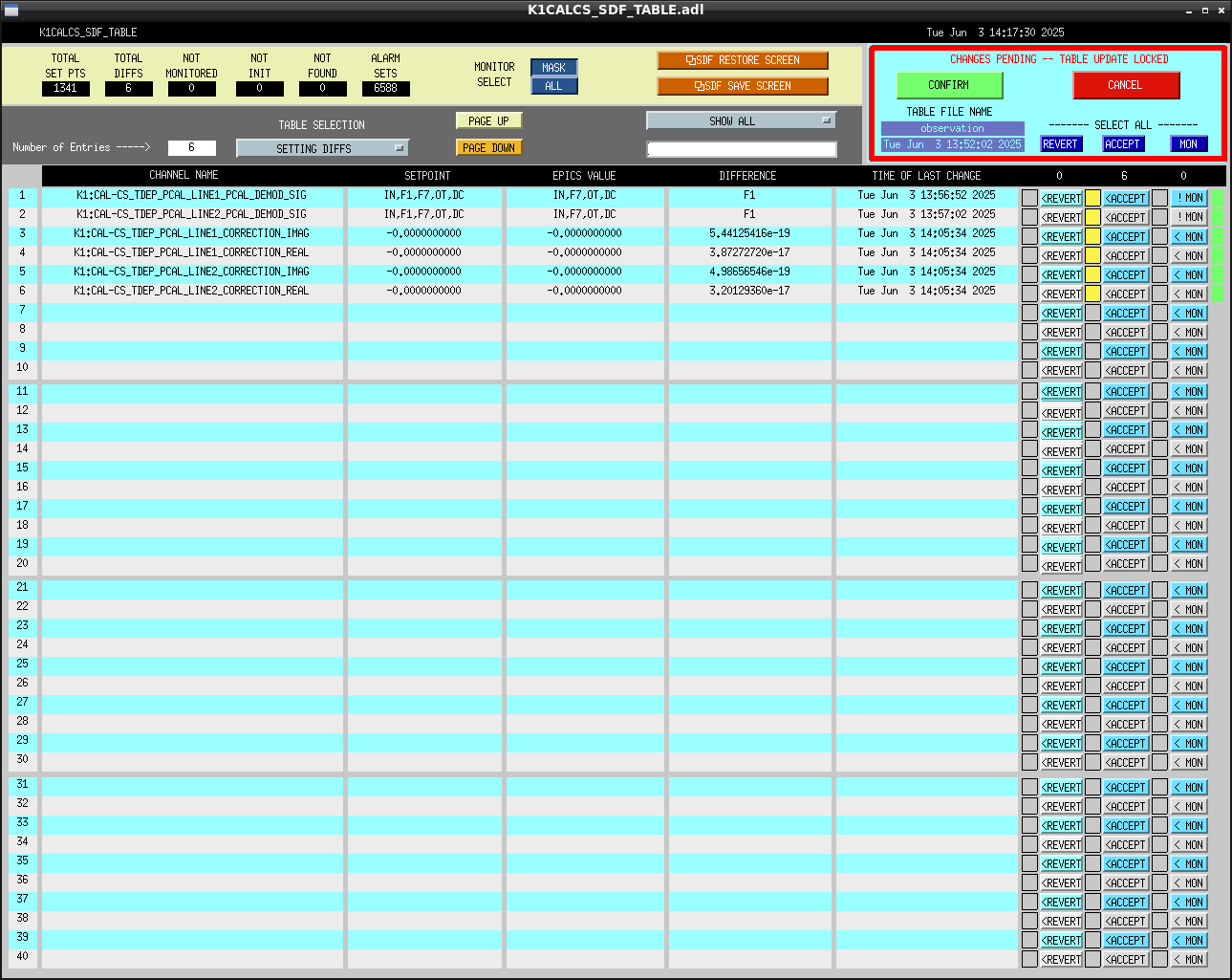The height and width of the screenshot is (980, 1232).
Task: Click the CHANNEL NAME column header
Action: pyautogui.click(x=184, y=175)
